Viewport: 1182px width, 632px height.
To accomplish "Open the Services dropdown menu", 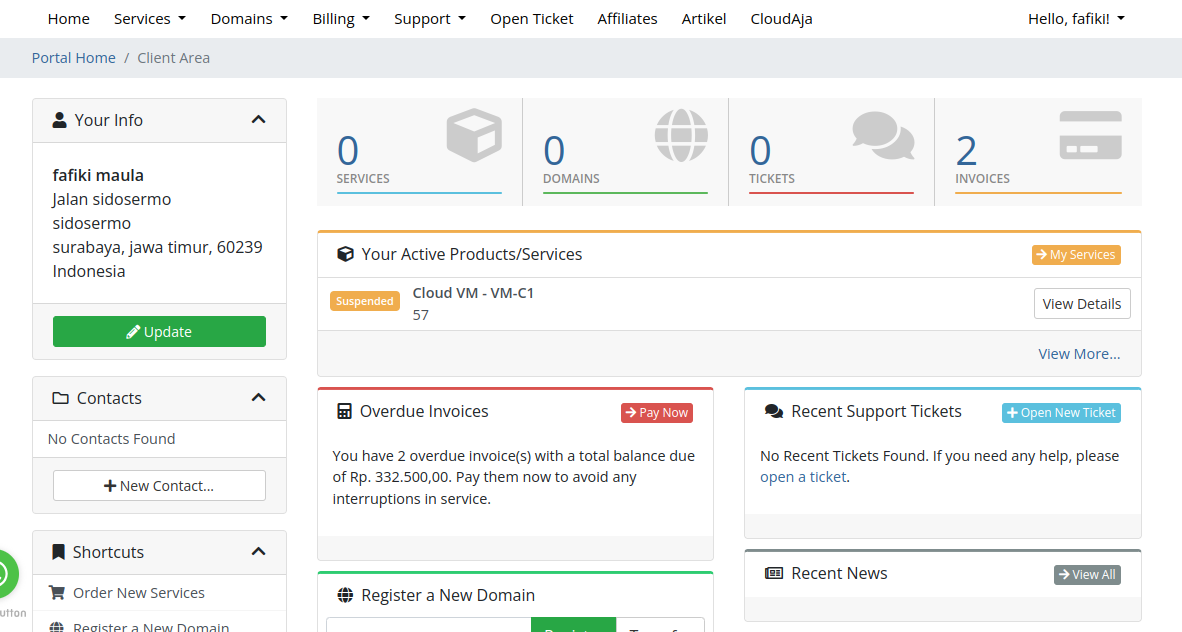I will 150,19.
